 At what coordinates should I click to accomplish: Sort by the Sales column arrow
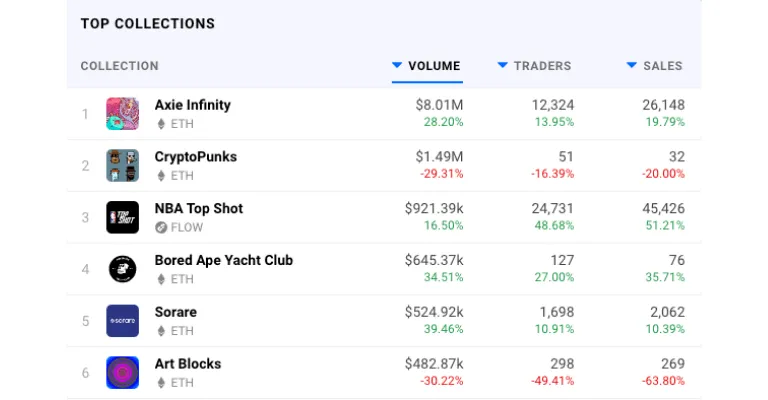point(632,65)
